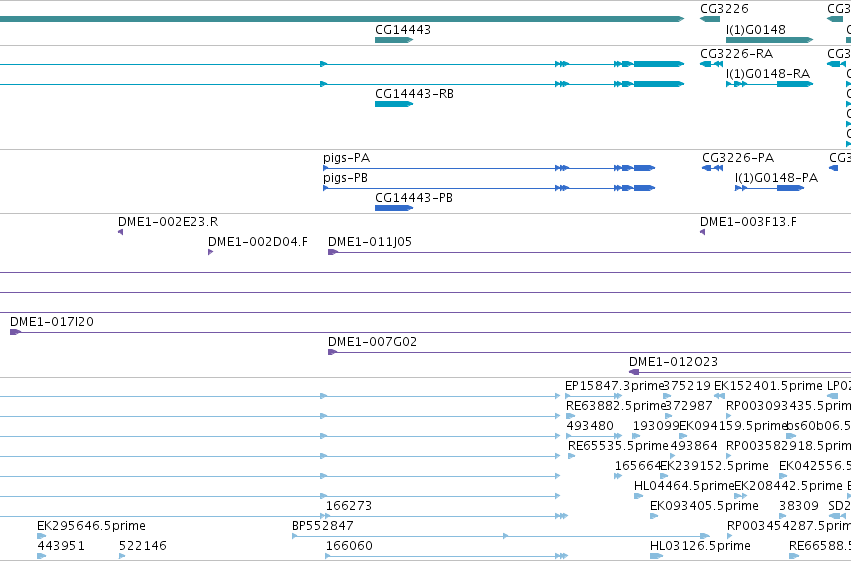The height and width of the screenshot is (561, 851).
Task: Click the RE65535.5prime EST
Action: point(571,456)
